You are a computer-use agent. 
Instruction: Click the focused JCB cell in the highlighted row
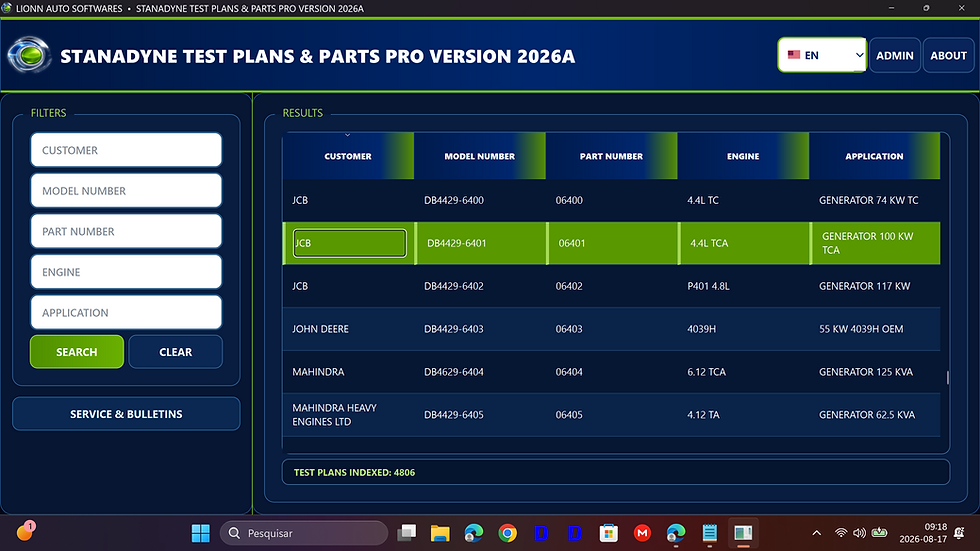pyautogui.click(x=349, y=243)
